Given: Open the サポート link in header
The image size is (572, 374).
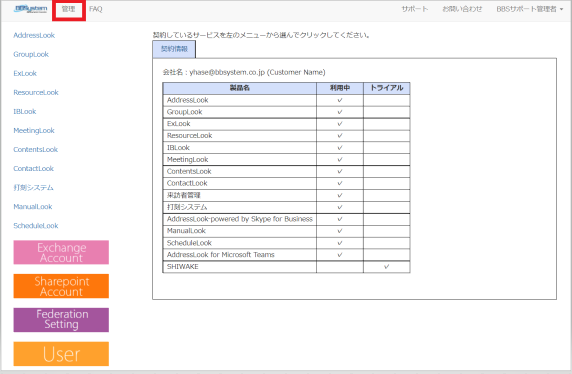Looking at the screenshot, I should [x=415, y=9].
